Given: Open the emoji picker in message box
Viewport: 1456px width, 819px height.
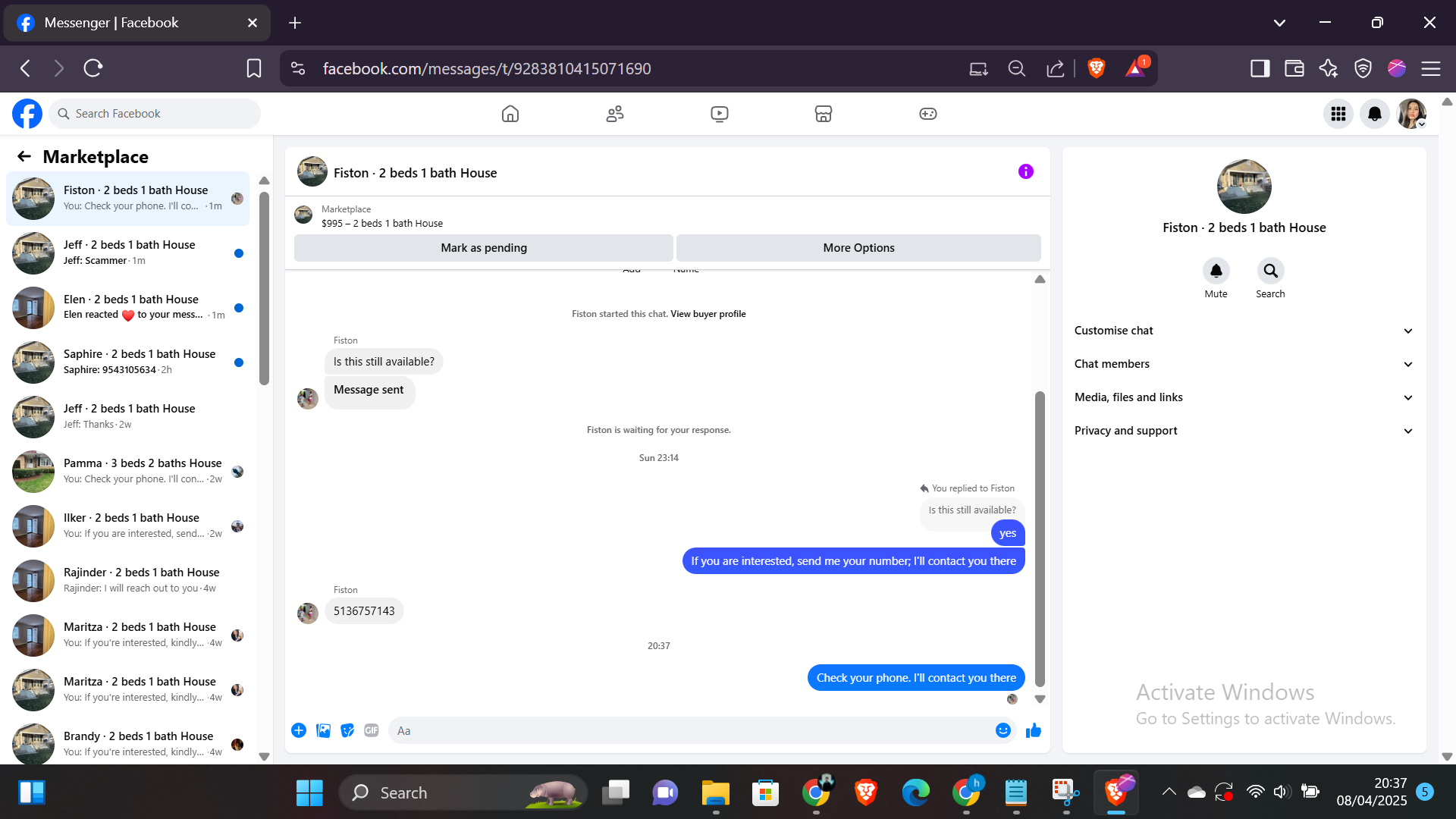Looking at the screenshot, I should [1003, 730].
